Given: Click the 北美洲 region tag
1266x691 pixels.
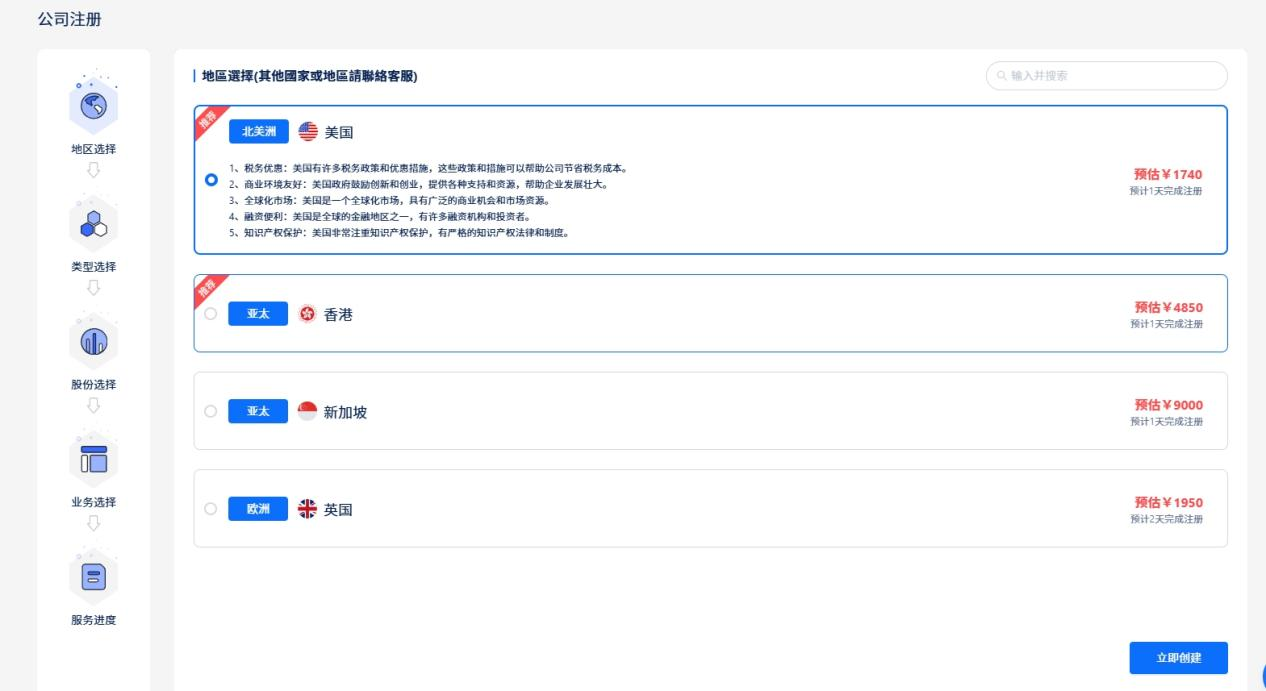Looking at the screenshot, I should pyautogui.click(x=258, y=132).
